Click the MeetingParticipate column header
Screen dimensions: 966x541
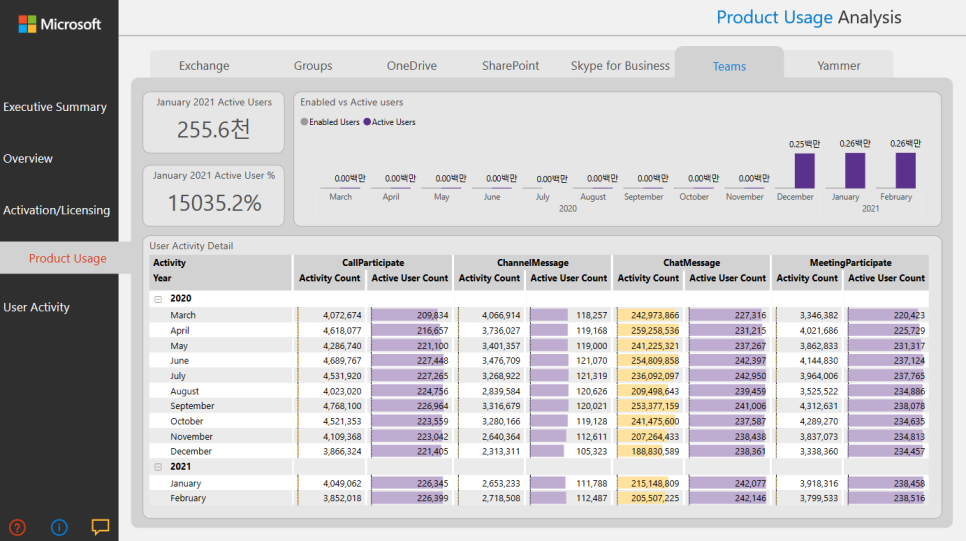850,262
